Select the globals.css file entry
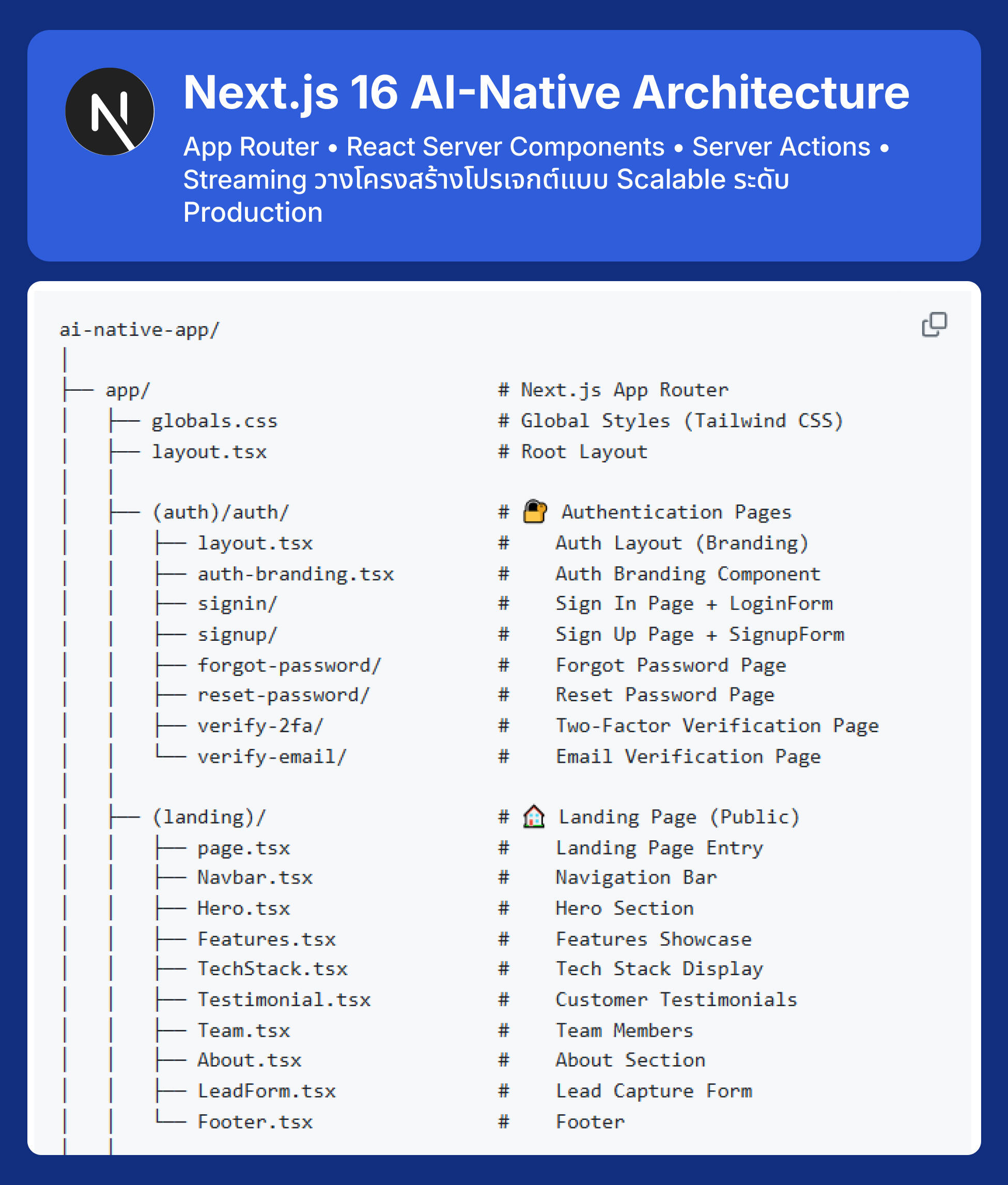 click(x=214, y=421)
